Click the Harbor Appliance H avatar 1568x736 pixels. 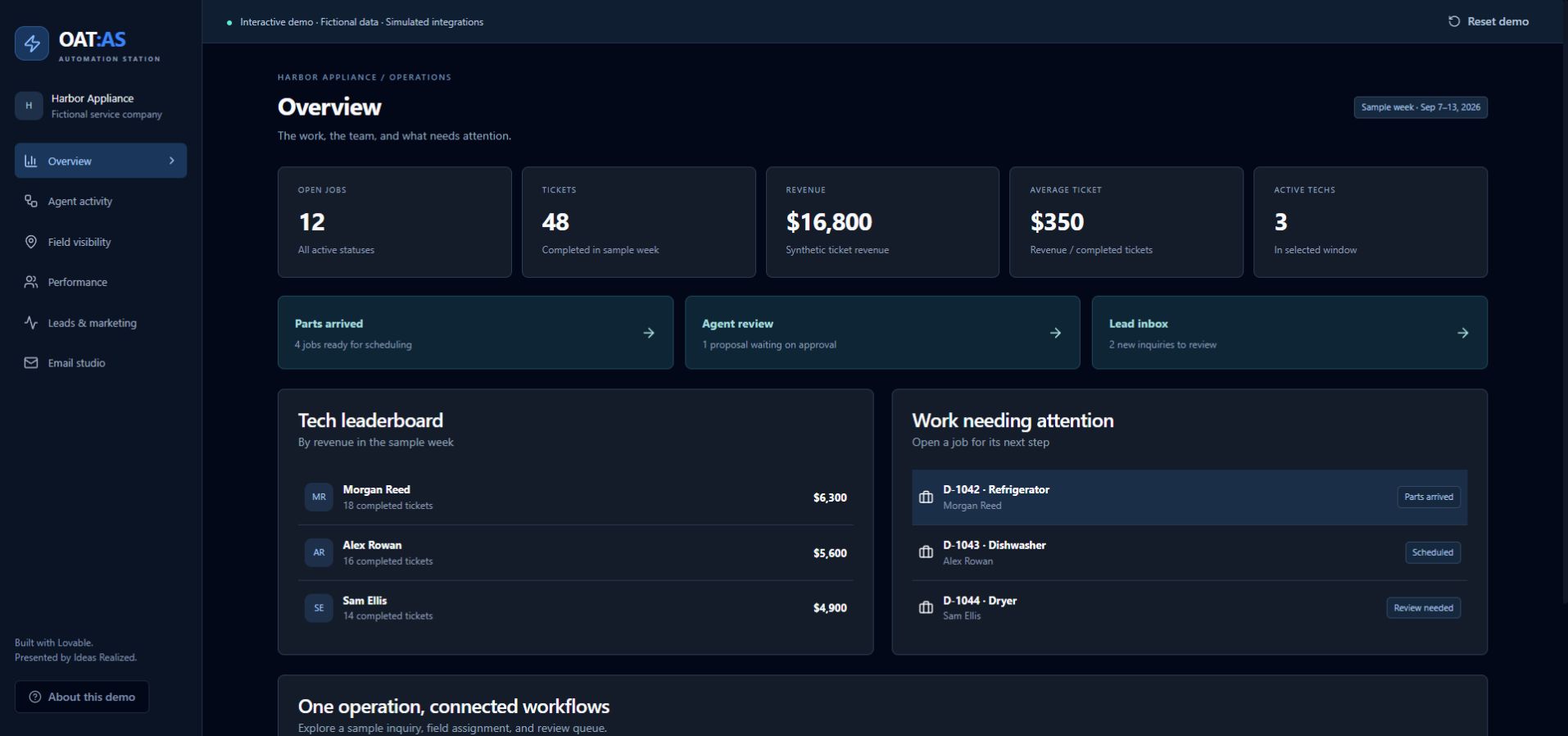point(29,106)
